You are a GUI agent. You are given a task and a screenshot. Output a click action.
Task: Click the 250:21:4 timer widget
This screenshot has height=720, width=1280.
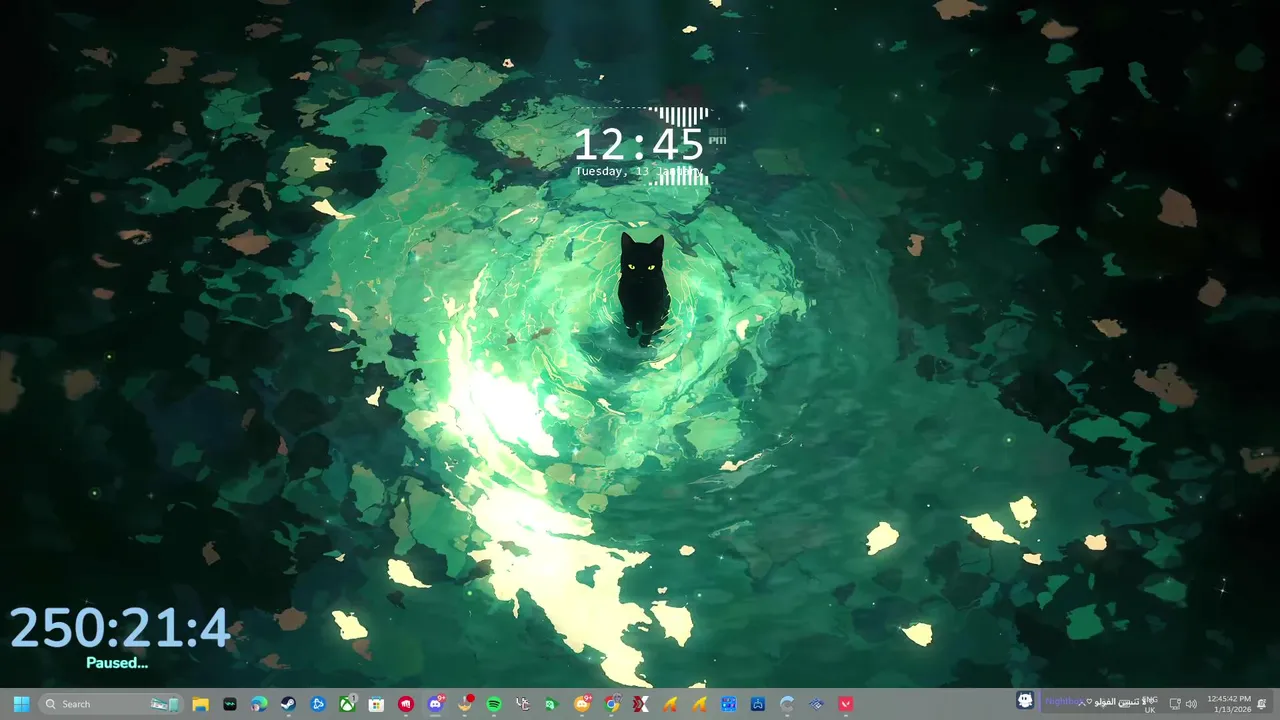pos(120,628)
